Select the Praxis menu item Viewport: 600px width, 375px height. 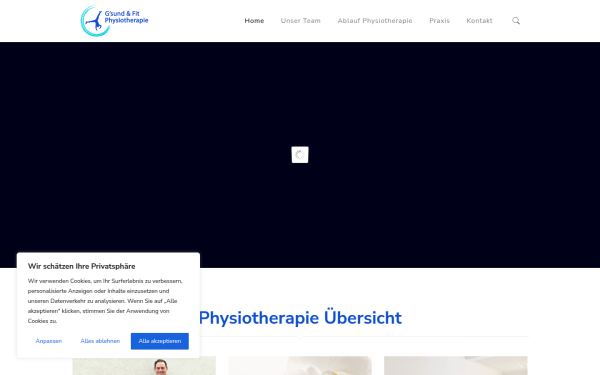click(439, 21)
